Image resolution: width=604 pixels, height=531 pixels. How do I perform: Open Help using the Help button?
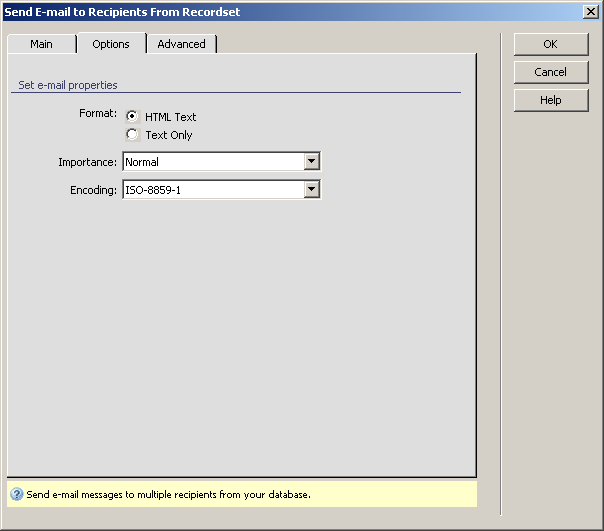coord(550,100)
